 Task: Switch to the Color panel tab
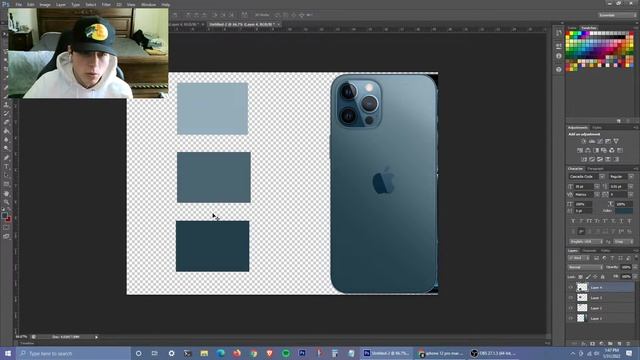coord(572,28)
